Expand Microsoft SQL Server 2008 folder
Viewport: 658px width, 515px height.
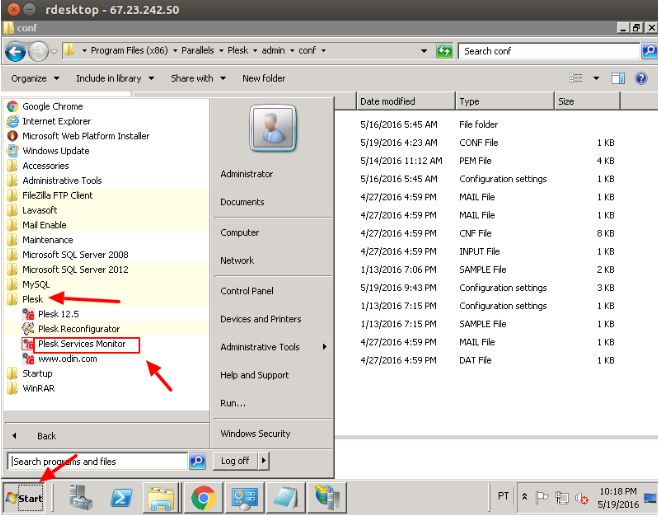[68, 255]
